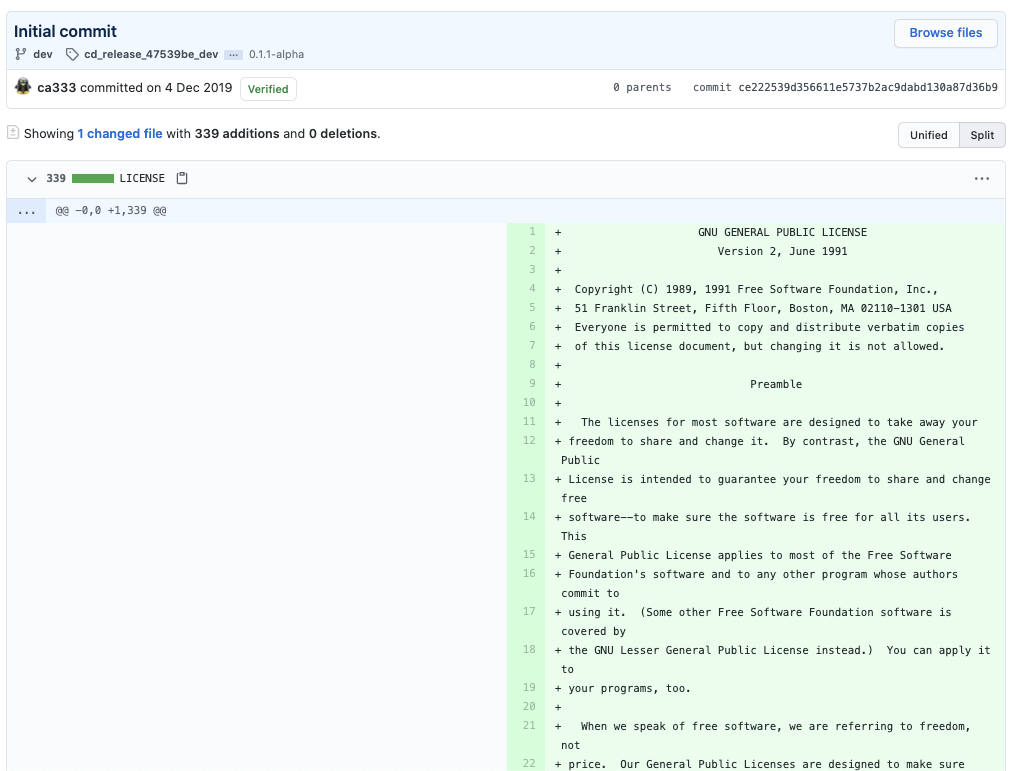Expand hidden lines in diff hunk header
1011x771 pixels.
point(26,211)
